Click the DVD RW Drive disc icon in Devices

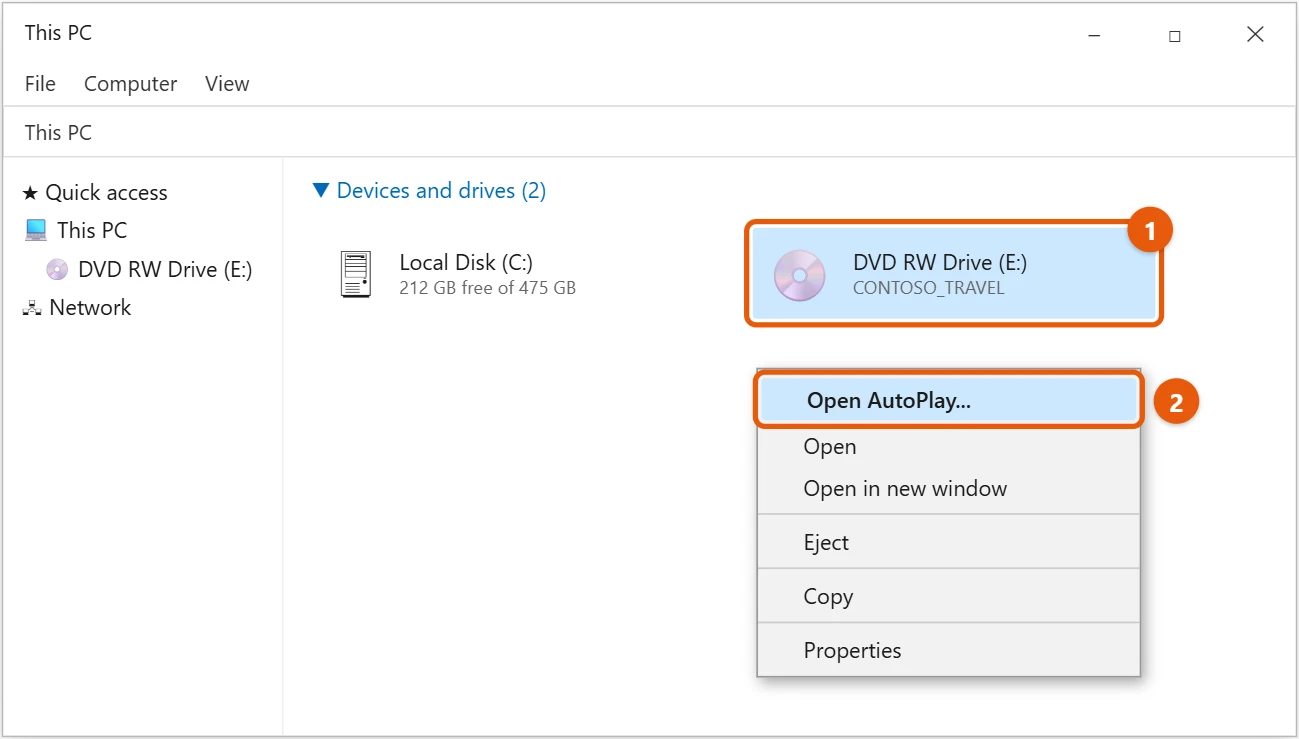pyautogui.click(x=800, y=275)
